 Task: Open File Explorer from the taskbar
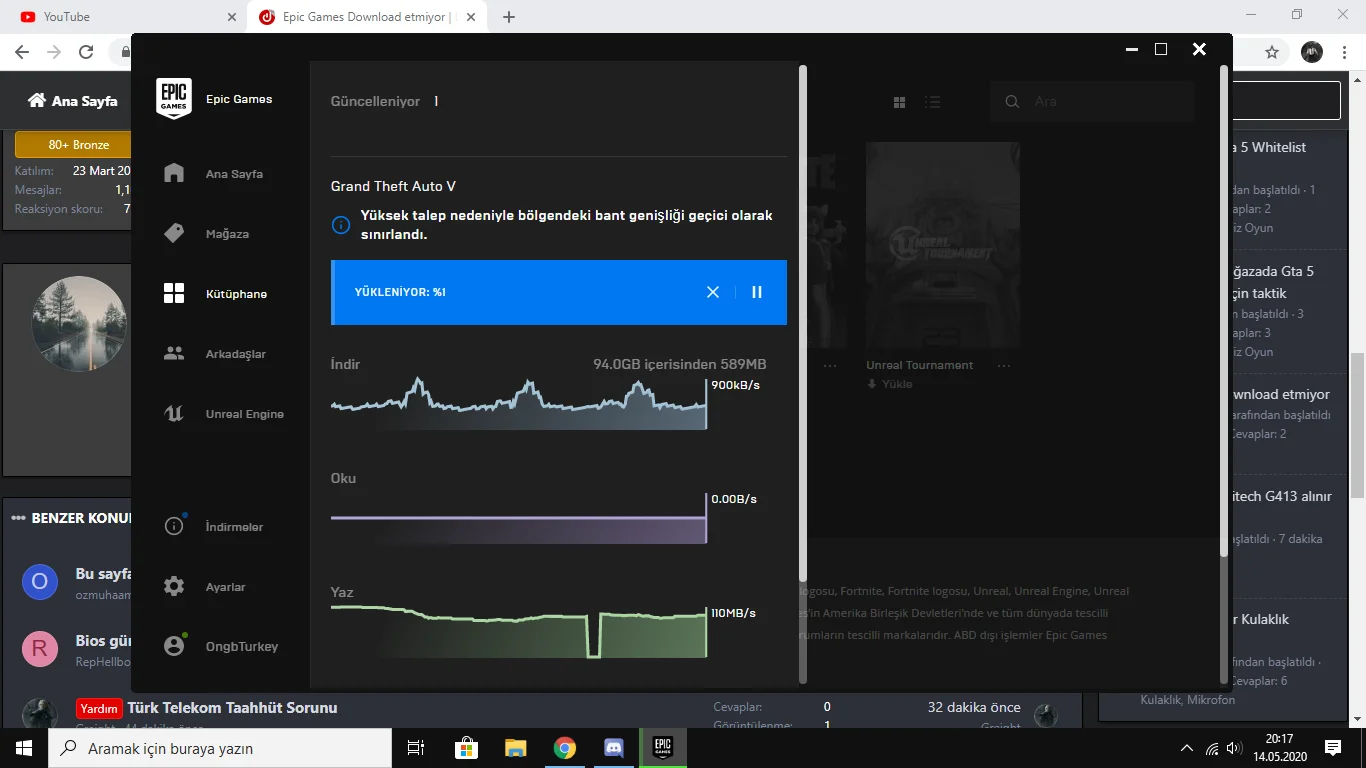click(515, 748)
